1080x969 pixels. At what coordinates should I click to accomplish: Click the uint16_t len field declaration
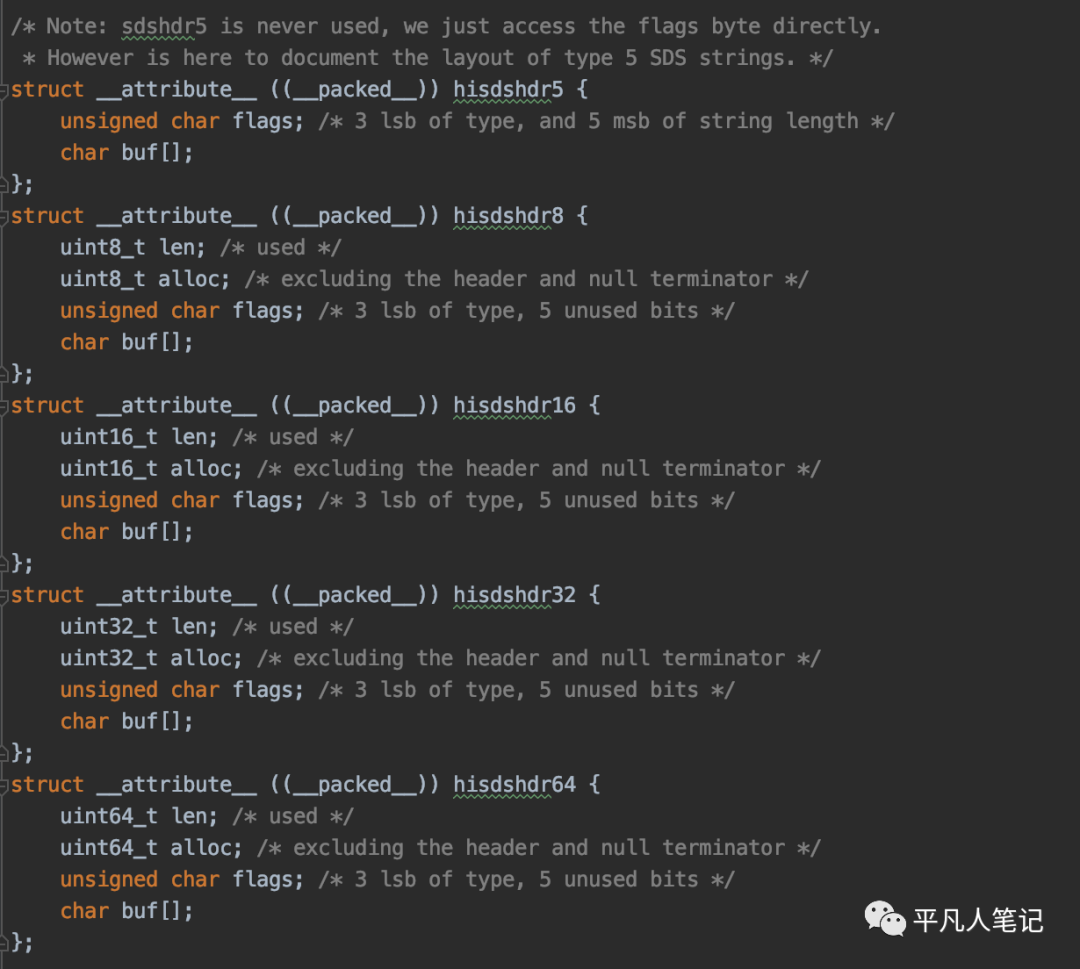coord(138,437)
